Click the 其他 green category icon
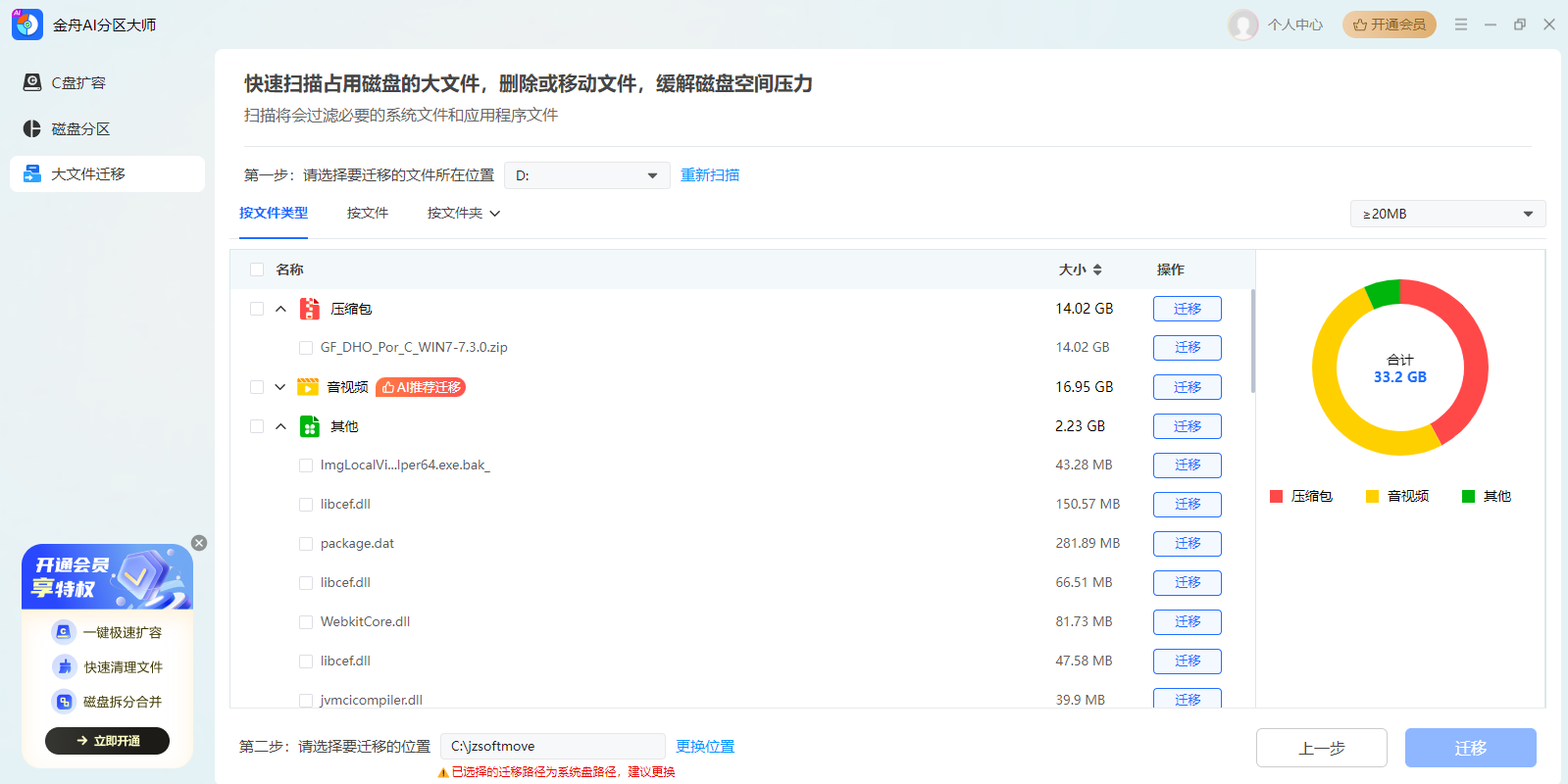Screen dimensions: 1568x784 point(310,426)
